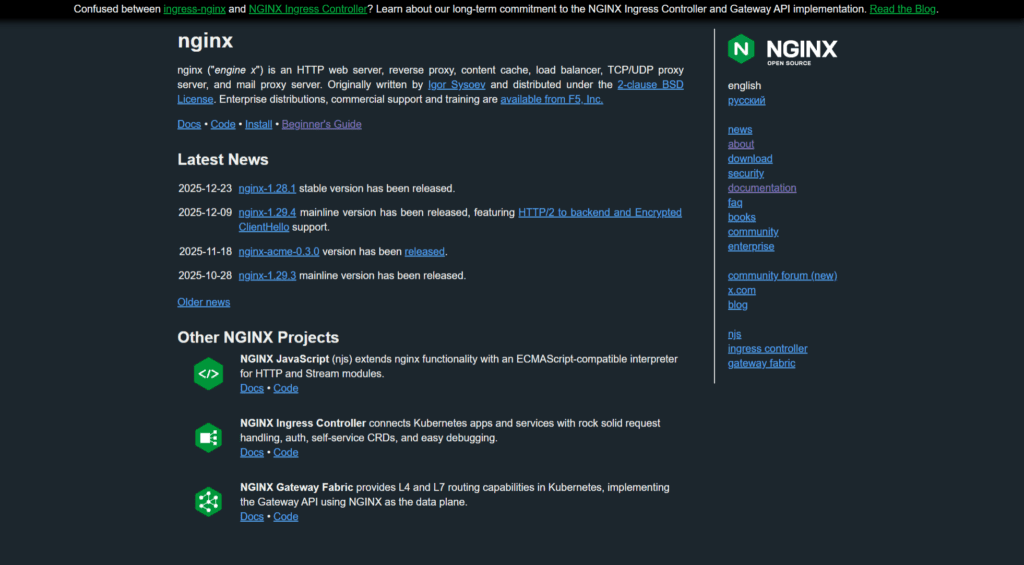The image size is (1024, 565).
Task: Click the NGINX logo in the sidebar
Action: pyautogui.click(x=782, y=50)
